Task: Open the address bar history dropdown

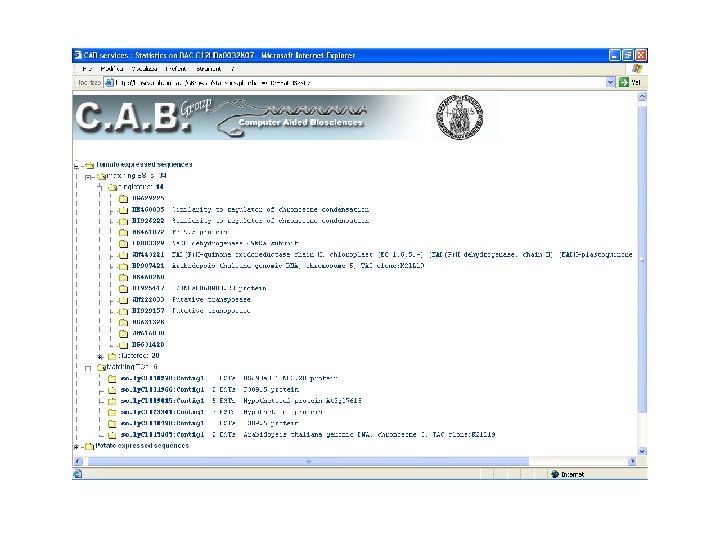Action: (x=610, y=83)
